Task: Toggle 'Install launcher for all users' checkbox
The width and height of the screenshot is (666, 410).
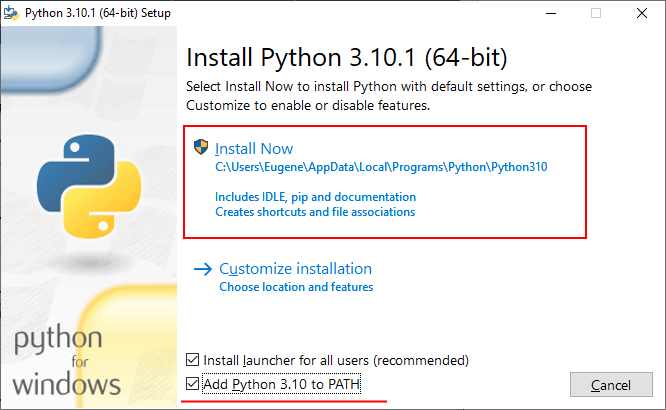Action: [x=193, y=359]
